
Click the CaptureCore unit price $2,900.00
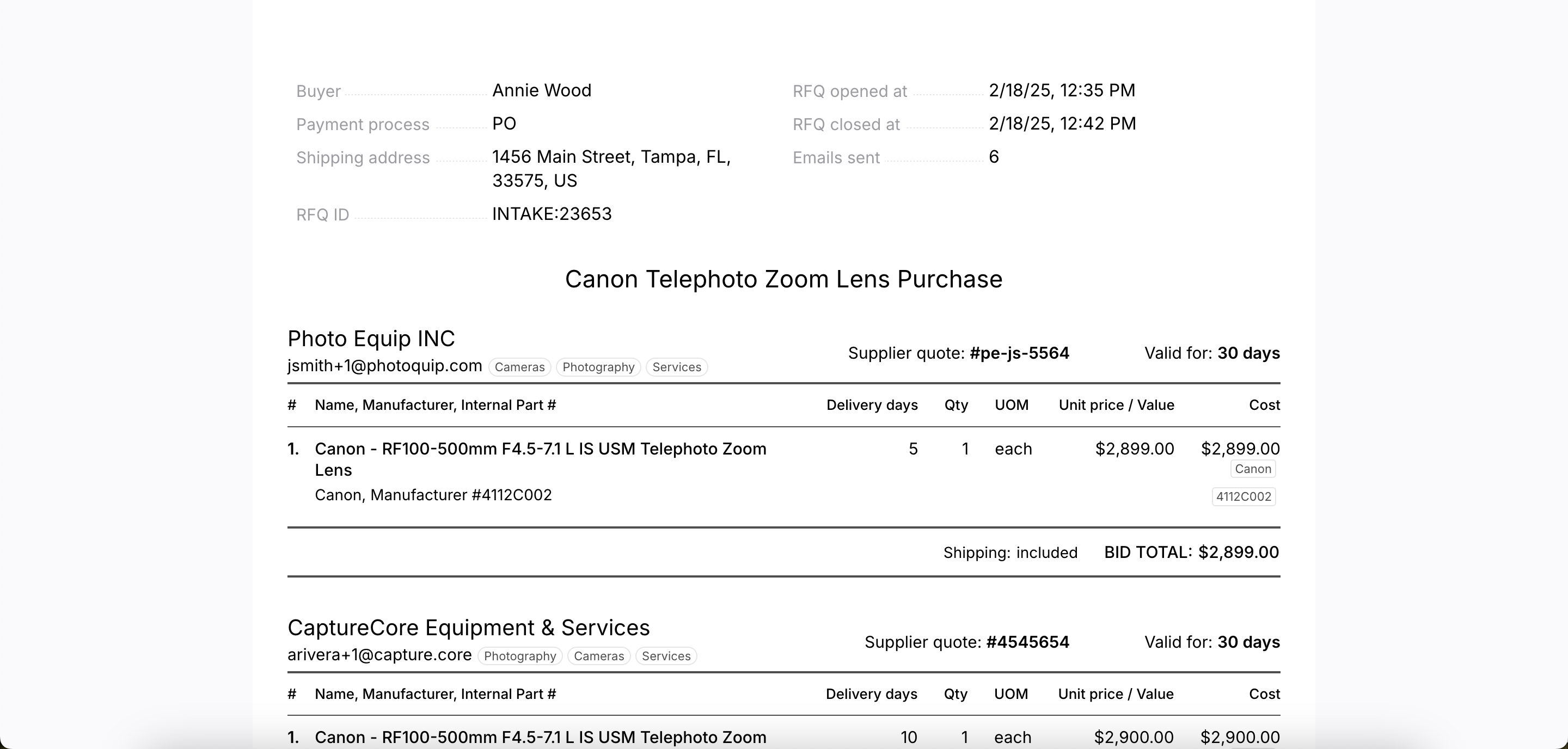coord(1134,738)
